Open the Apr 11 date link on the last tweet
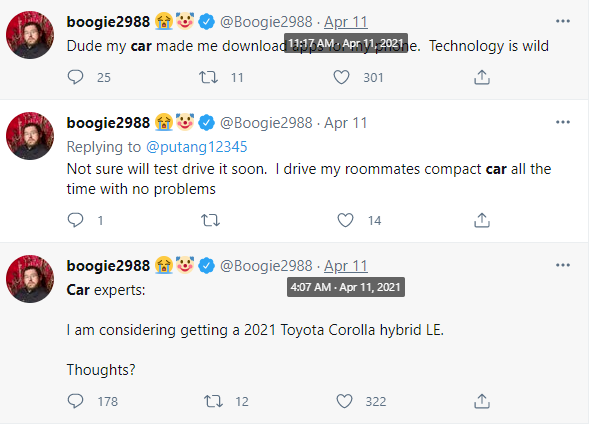Image resolution: width=589 pixels, height=424 pixels. pos(346,266)
